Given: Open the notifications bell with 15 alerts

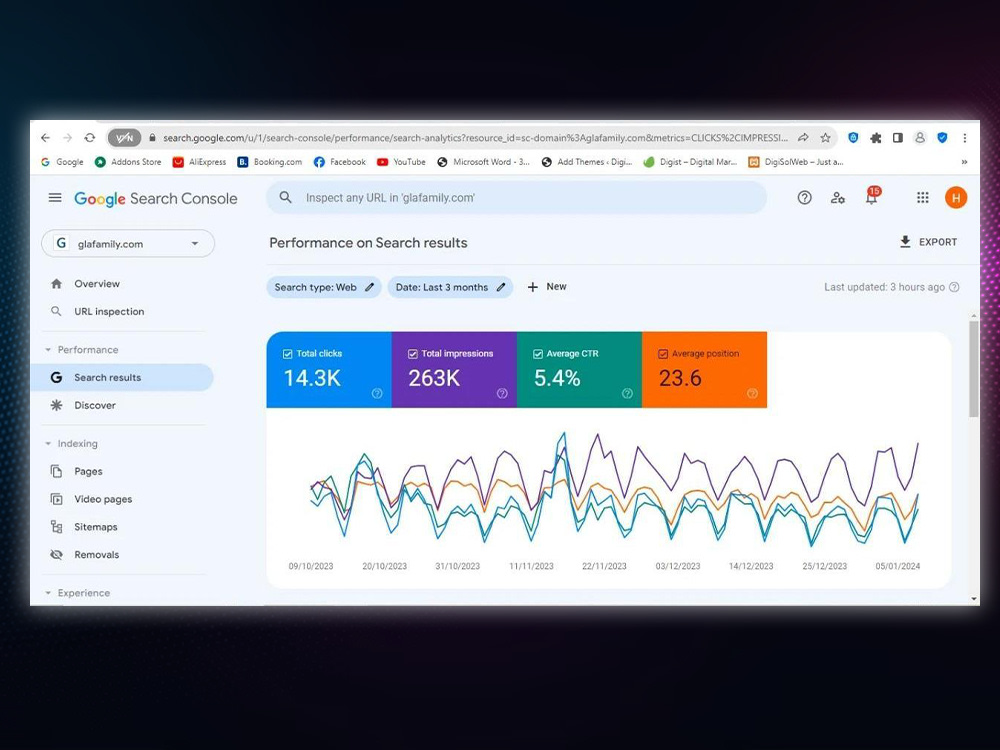Looking at the screenshot, I should pyautogui.click(x=872, y=196).
